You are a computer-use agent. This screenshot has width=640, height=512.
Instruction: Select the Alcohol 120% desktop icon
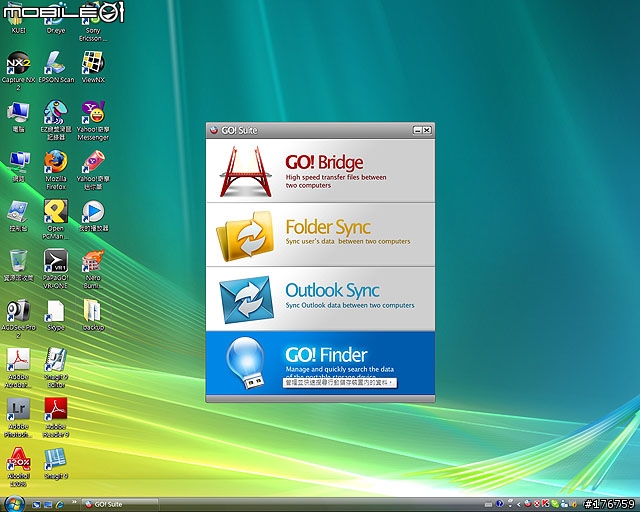(18, 467)
